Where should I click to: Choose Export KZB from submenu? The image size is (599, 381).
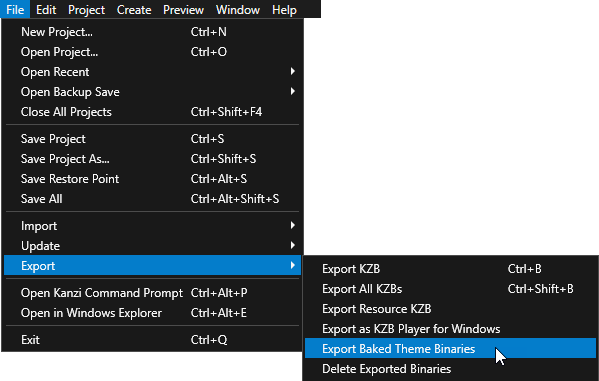[450, 269]
